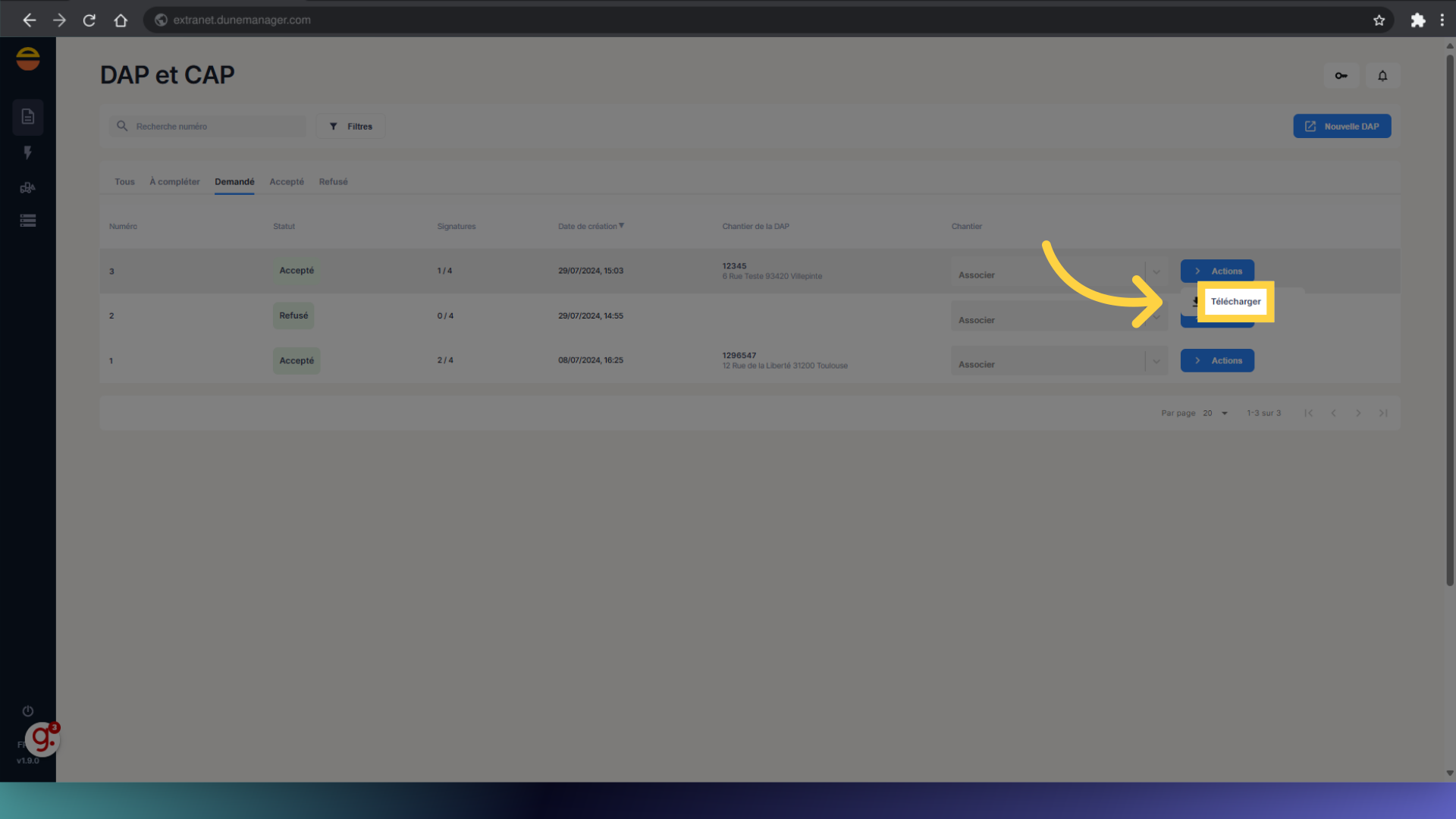Switch to the À compléter tab
This screenshot has width=1456, height=819.
pyautogui.click(x=174, y=182)
